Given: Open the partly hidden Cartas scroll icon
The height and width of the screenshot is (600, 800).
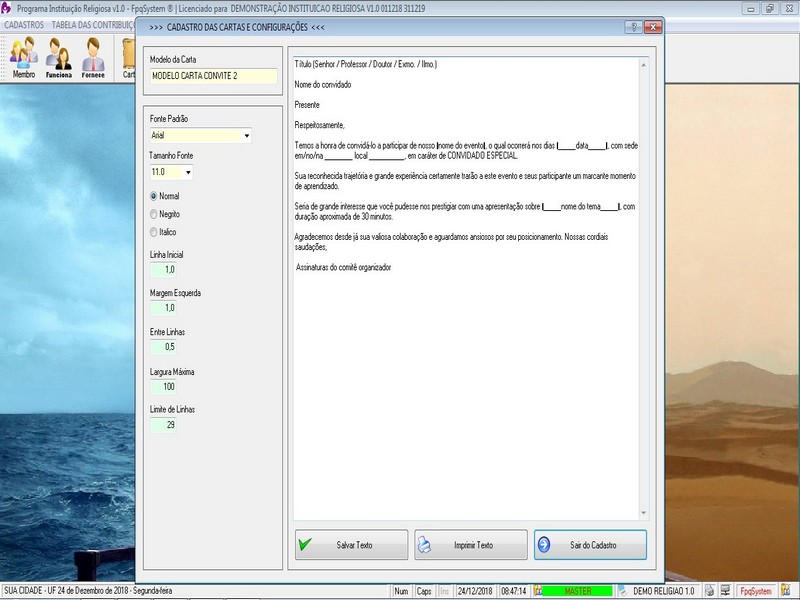Looking at the screenshot, I should 129,57.
